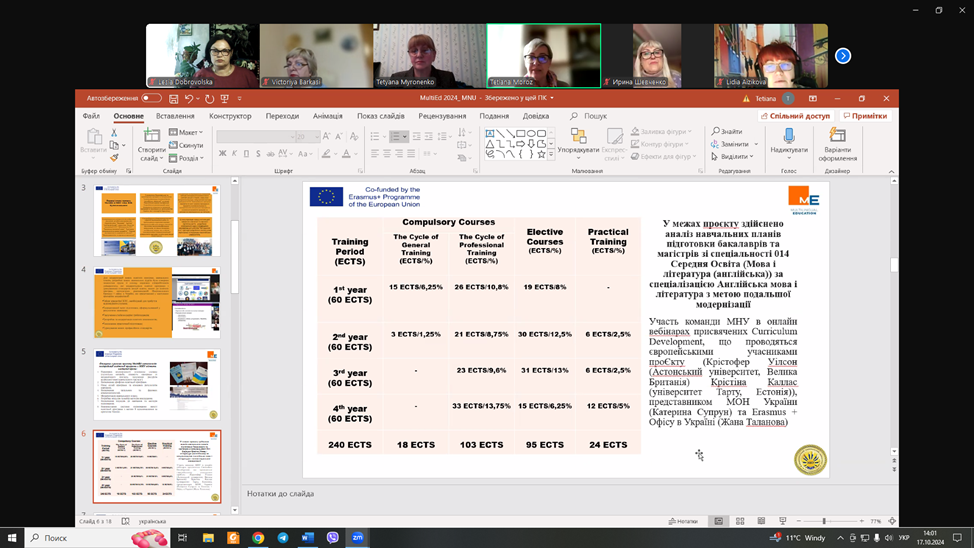
Task: Toggle normal view button in status bar
Action: point(718,521)
